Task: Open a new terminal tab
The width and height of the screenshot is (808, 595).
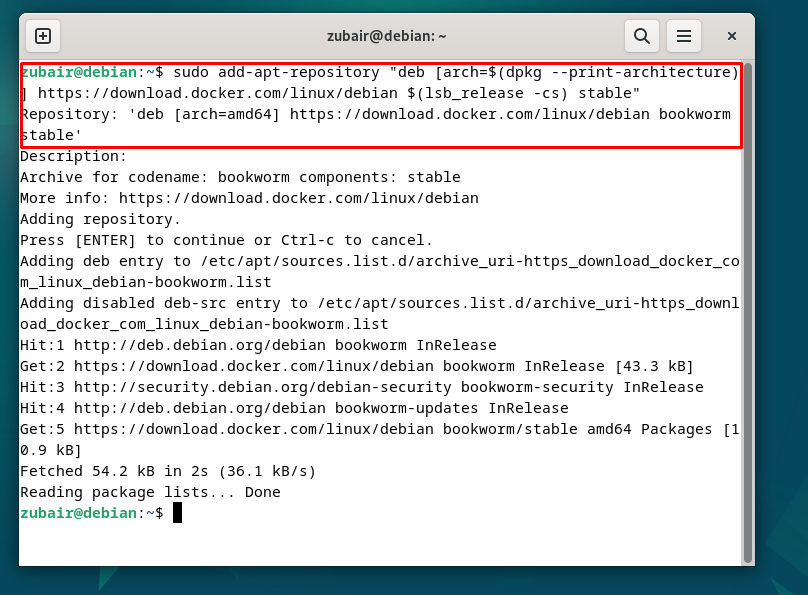Action: tap(43, 36)
